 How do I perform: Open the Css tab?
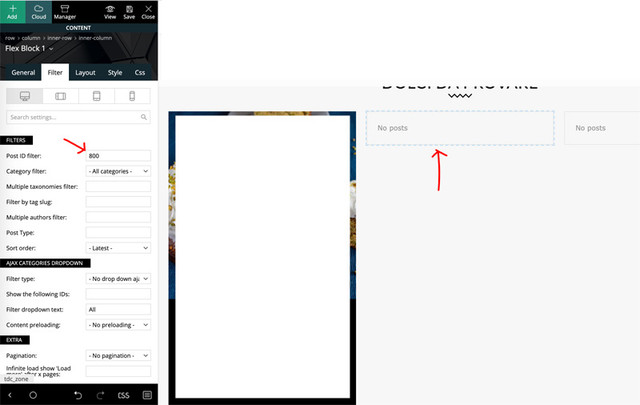(140, 72)
